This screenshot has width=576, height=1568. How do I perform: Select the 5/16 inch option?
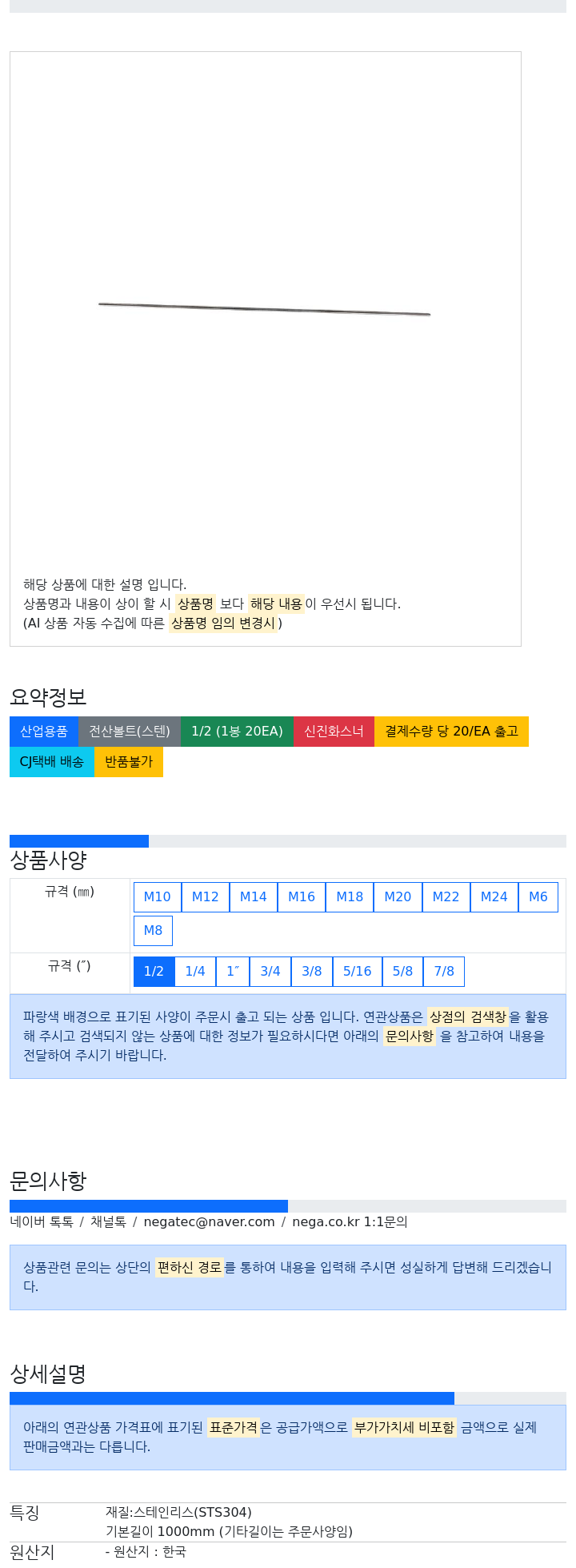pos(358,972)
